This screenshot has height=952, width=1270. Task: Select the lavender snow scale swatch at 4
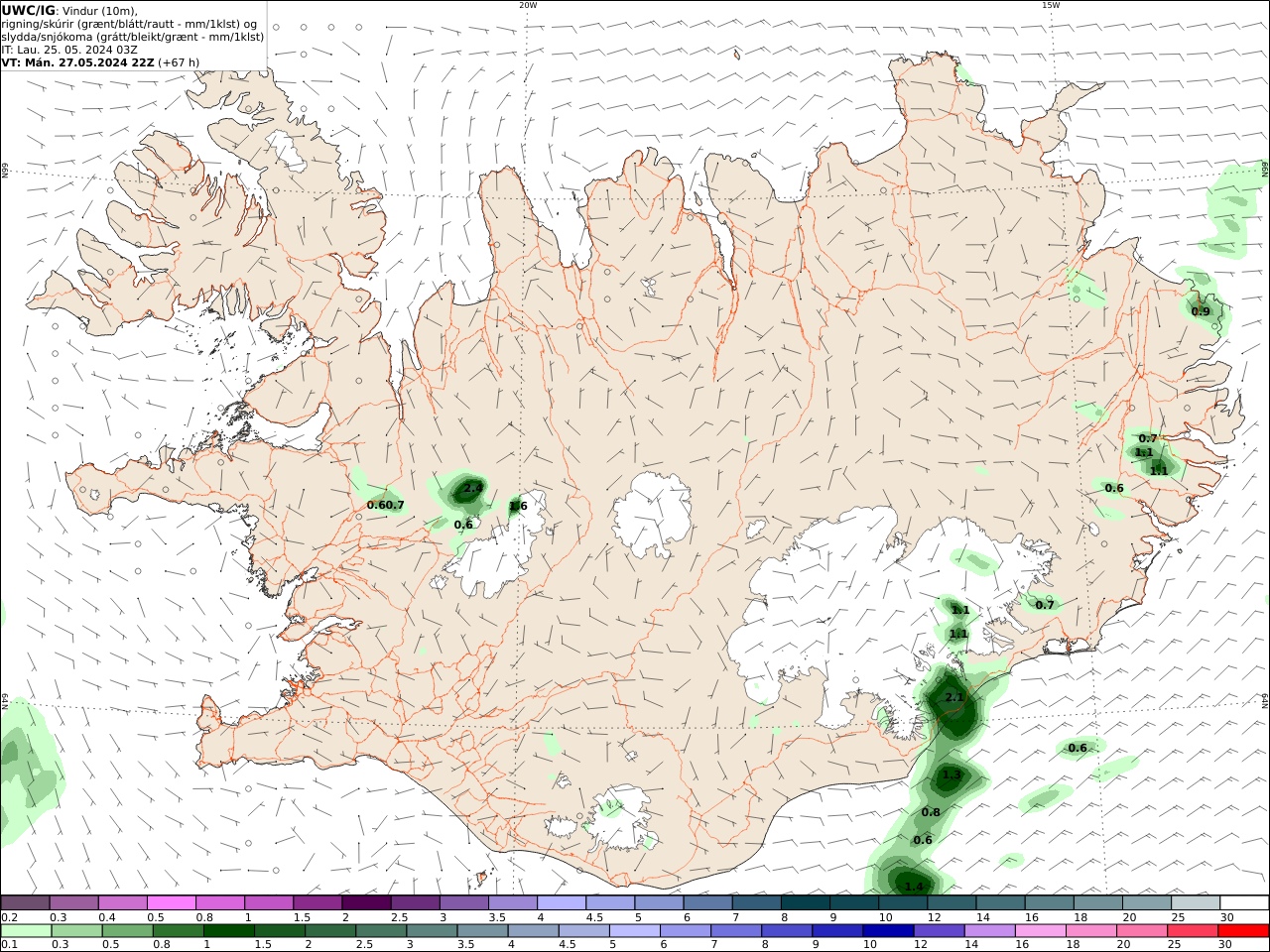pyautogui.click(x=561, y=903)
